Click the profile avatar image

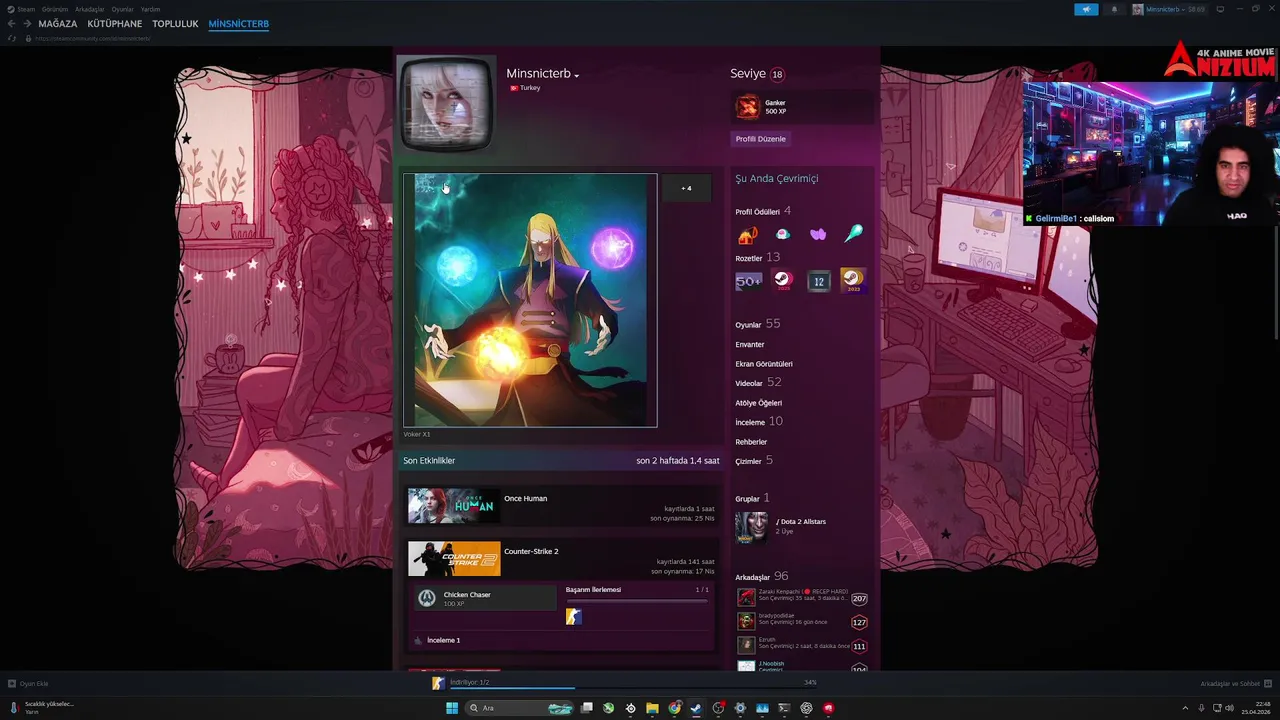click(x=446, y=105)
